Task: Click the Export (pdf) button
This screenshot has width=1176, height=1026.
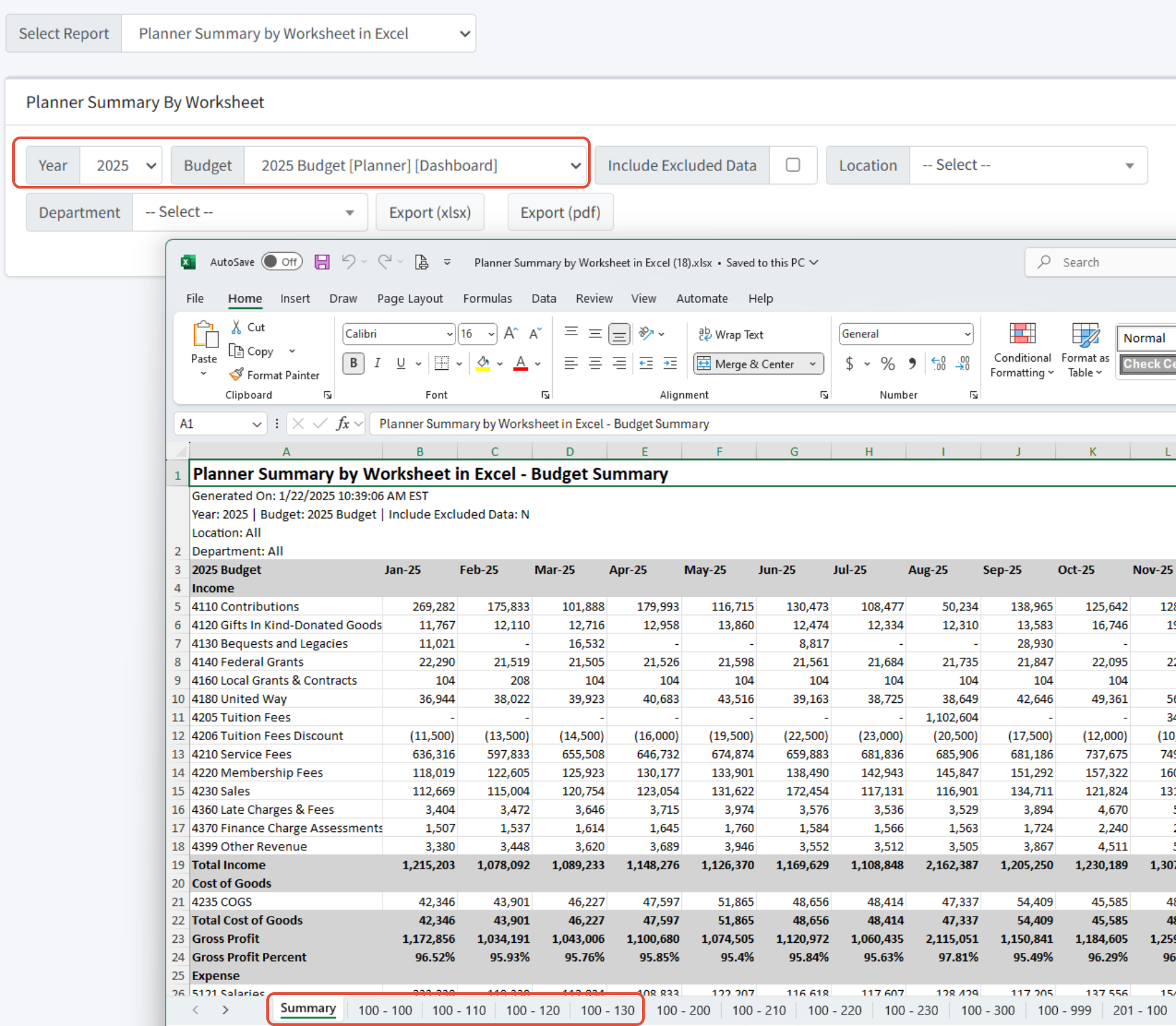Action: pos(560,212)
